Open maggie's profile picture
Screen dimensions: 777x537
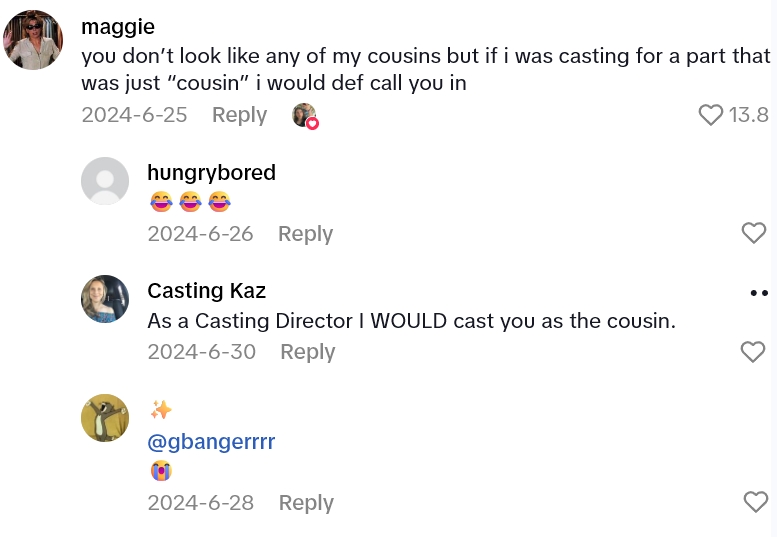pyautogui.click(x=34, y=41)
